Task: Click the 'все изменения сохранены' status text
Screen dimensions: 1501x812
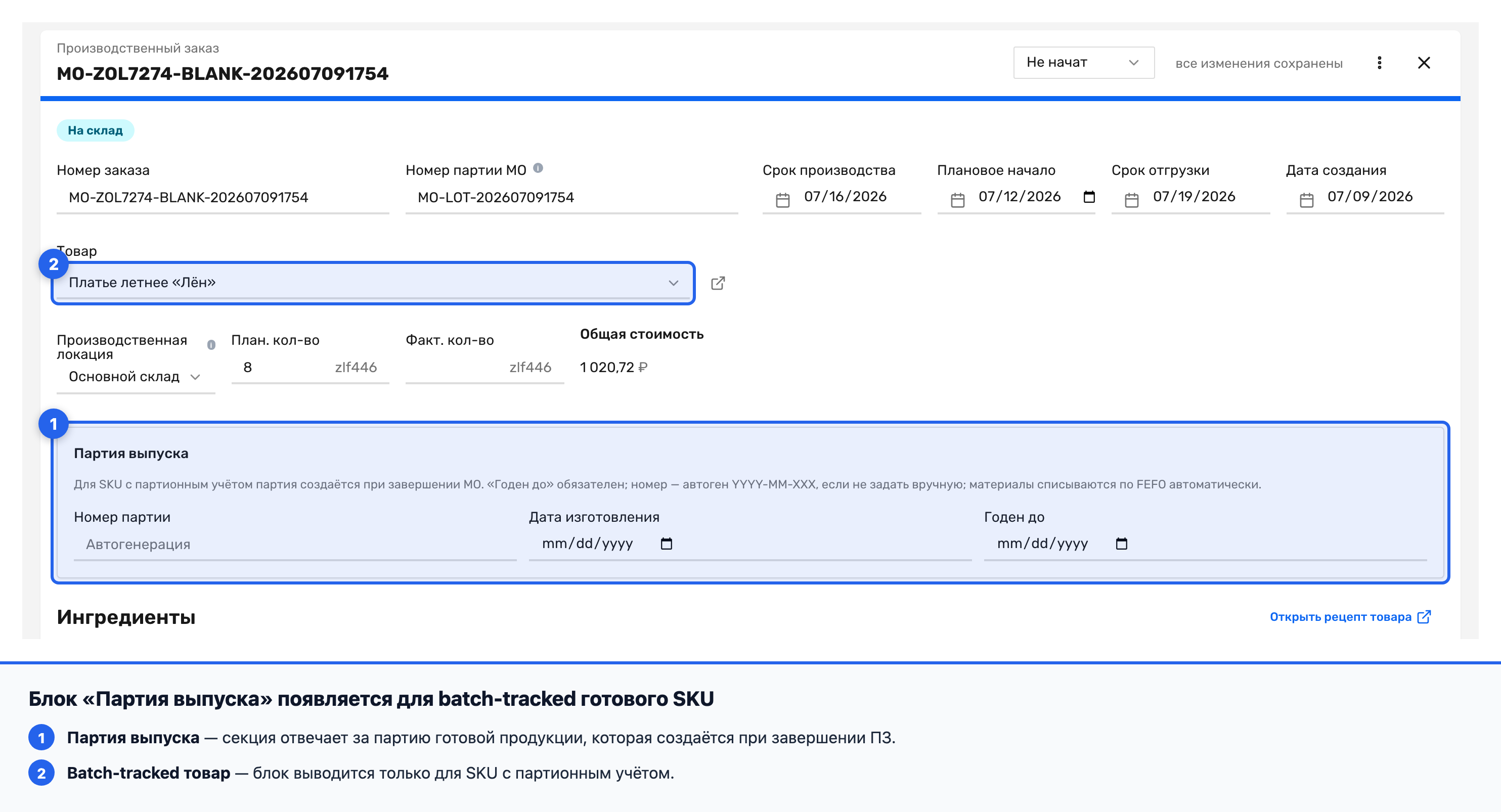Action: [x=1259, y=64]
